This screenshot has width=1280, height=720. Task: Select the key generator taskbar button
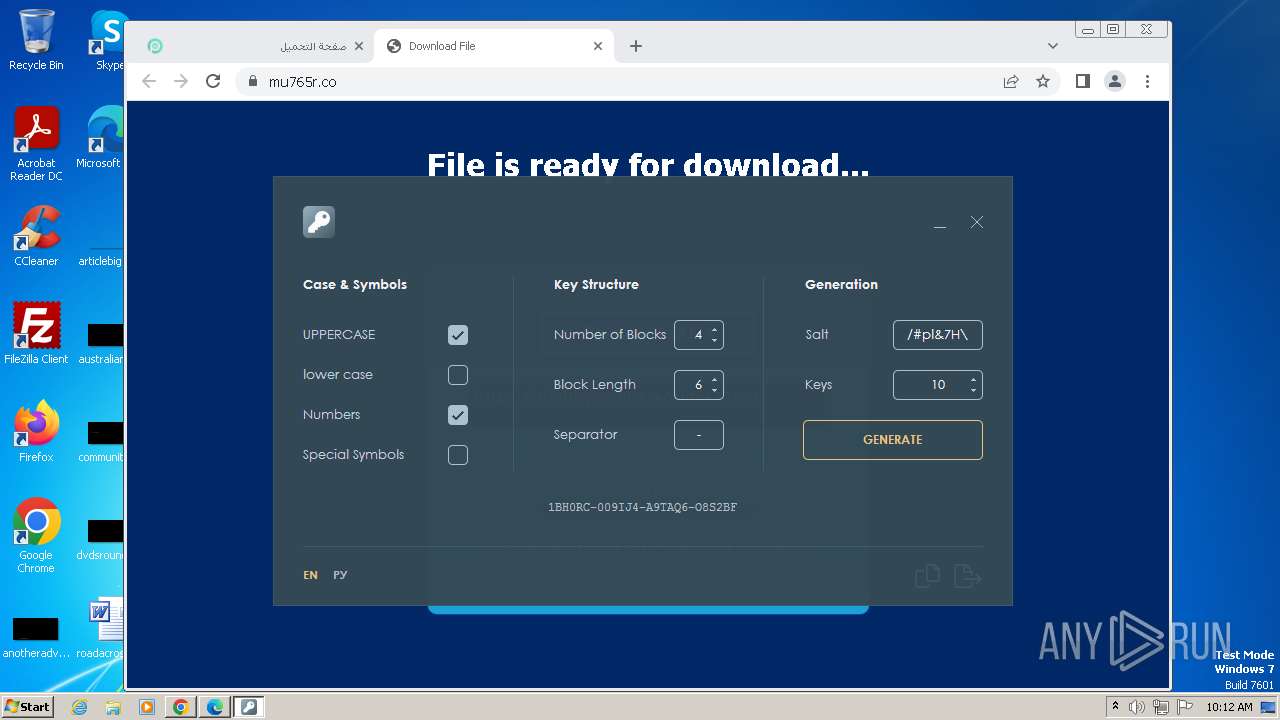click(x=249, y=707)
